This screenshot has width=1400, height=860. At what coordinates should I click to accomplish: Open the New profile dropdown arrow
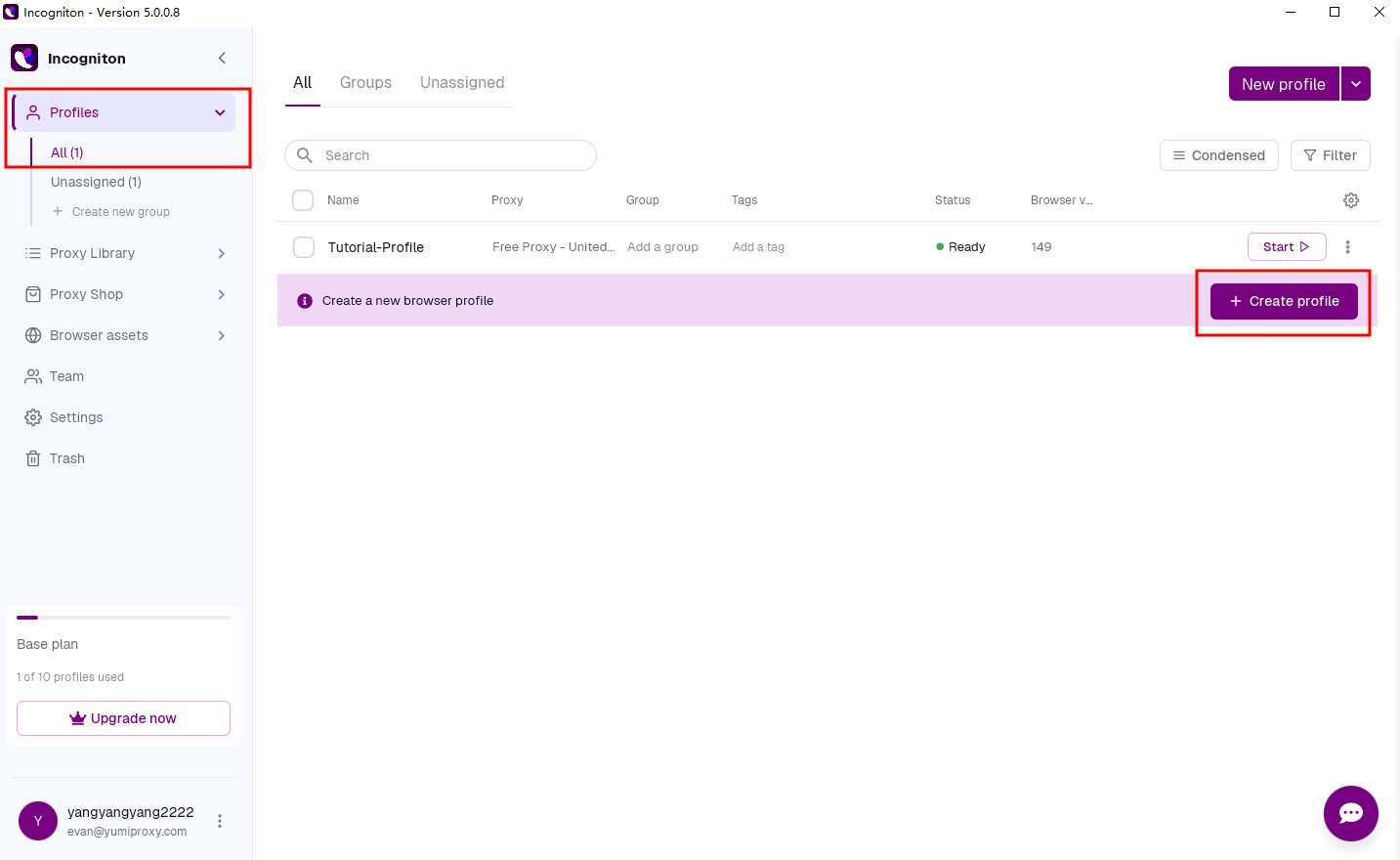[x=1356, y=84]
